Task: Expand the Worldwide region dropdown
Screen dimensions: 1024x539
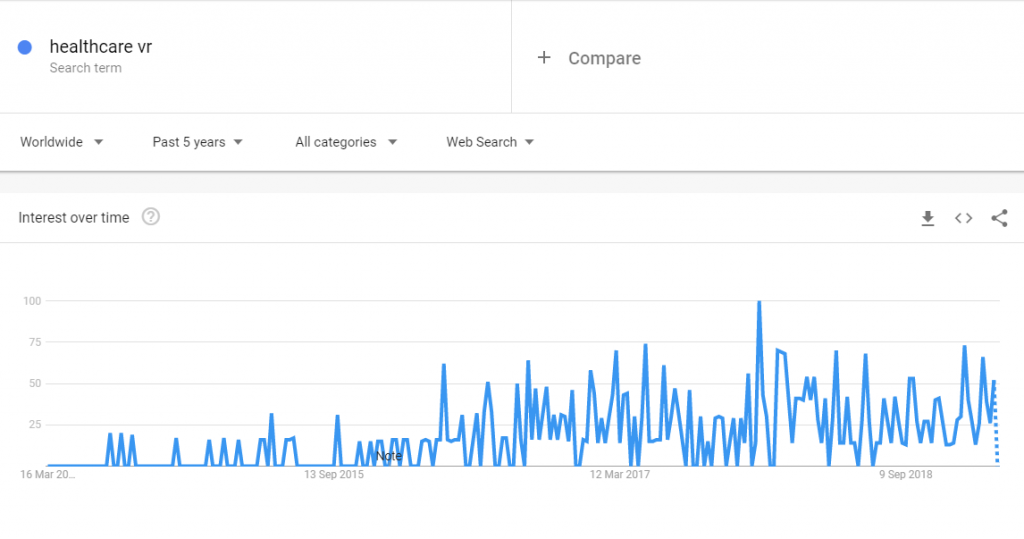Action: click(x=61, y=142)
